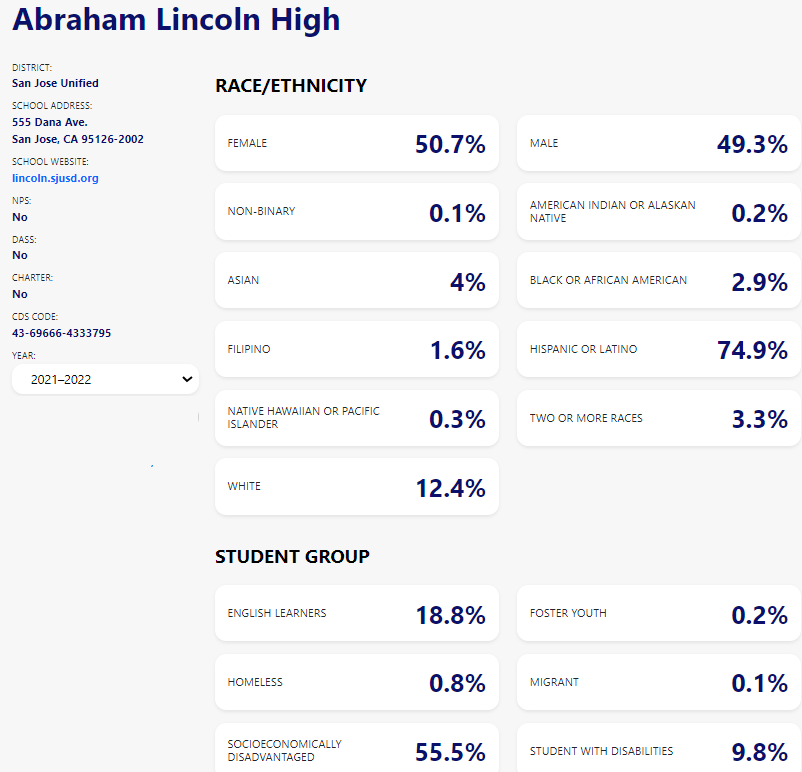Select the White 12.4% card
This screenshot has width=802, height=772.
coord(356,487)
